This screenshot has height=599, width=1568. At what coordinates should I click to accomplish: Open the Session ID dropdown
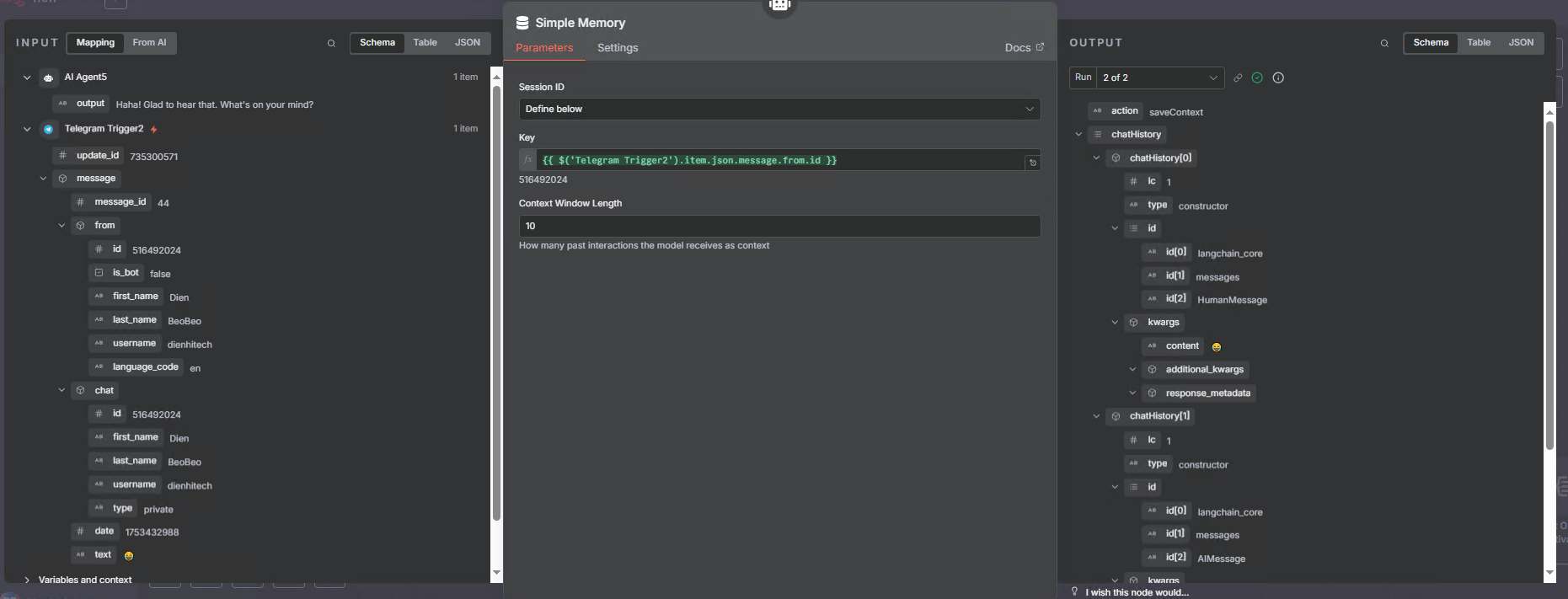pyautogui.click(x=779, y=109)
